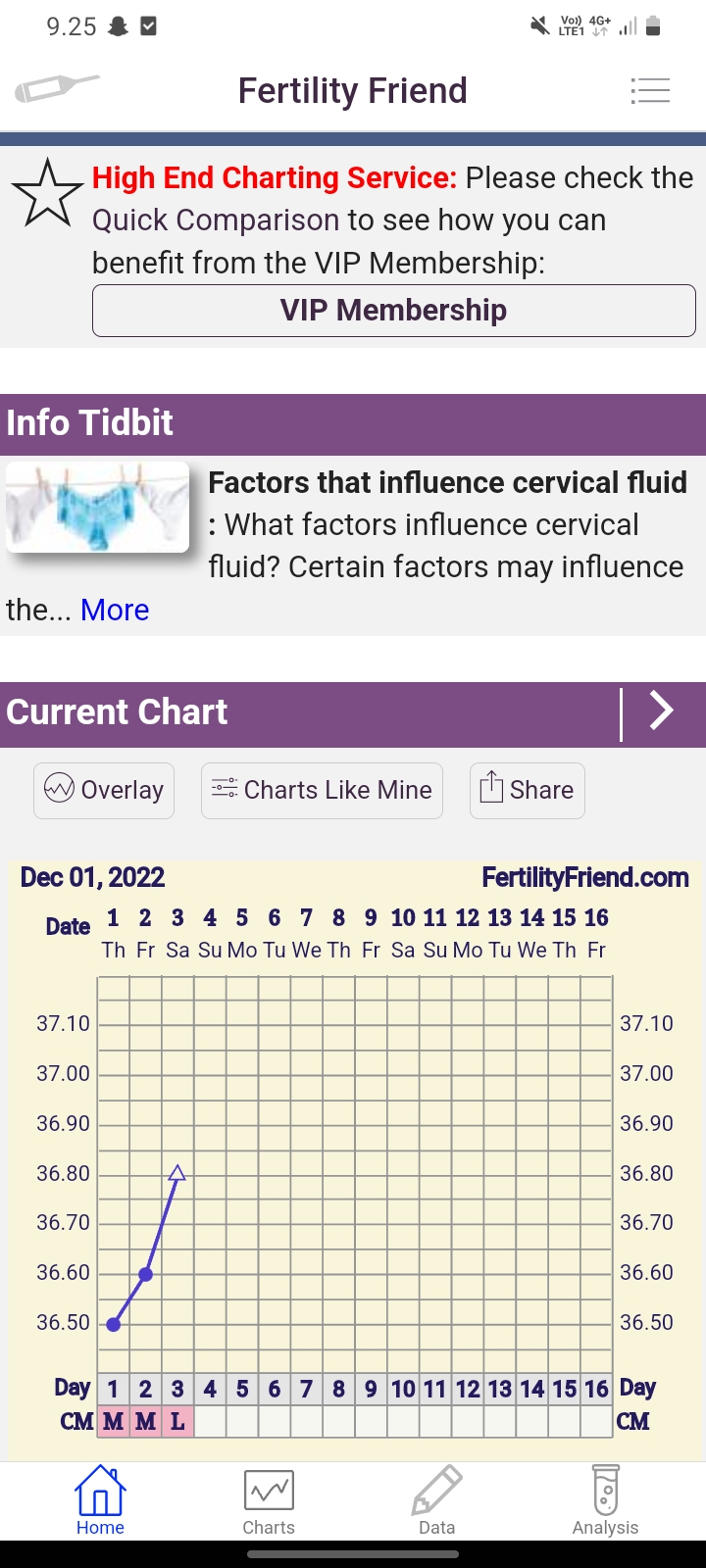
Task: Open the Data entry tab
Action: click(x=436, y=1499)
